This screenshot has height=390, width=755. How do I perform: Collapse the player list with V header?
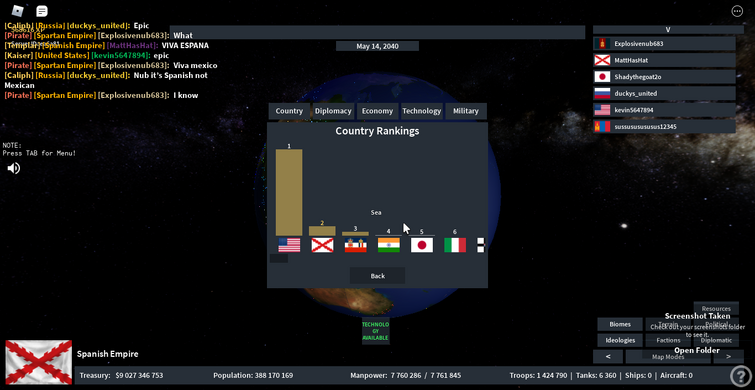click(x=668, y=29)
